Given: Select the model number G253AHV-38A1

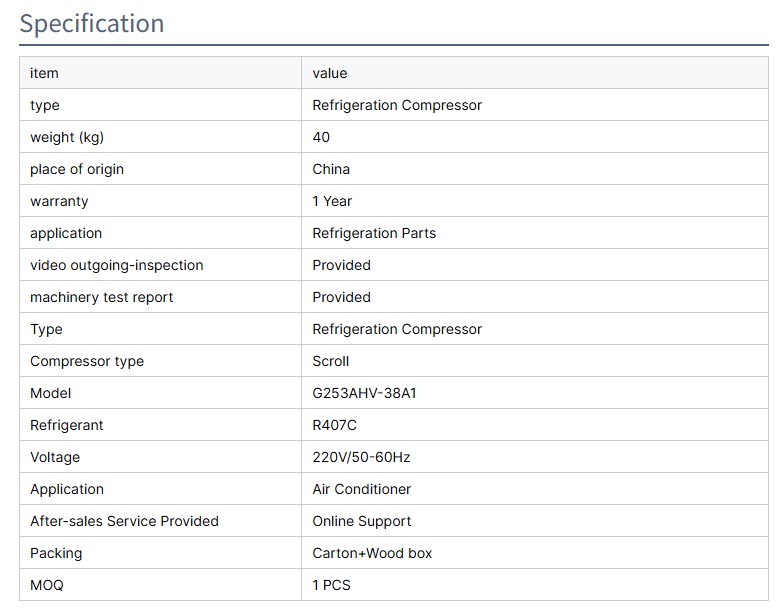Looking at the screenshot, I should pyautogui.click(x=364, y=393).
